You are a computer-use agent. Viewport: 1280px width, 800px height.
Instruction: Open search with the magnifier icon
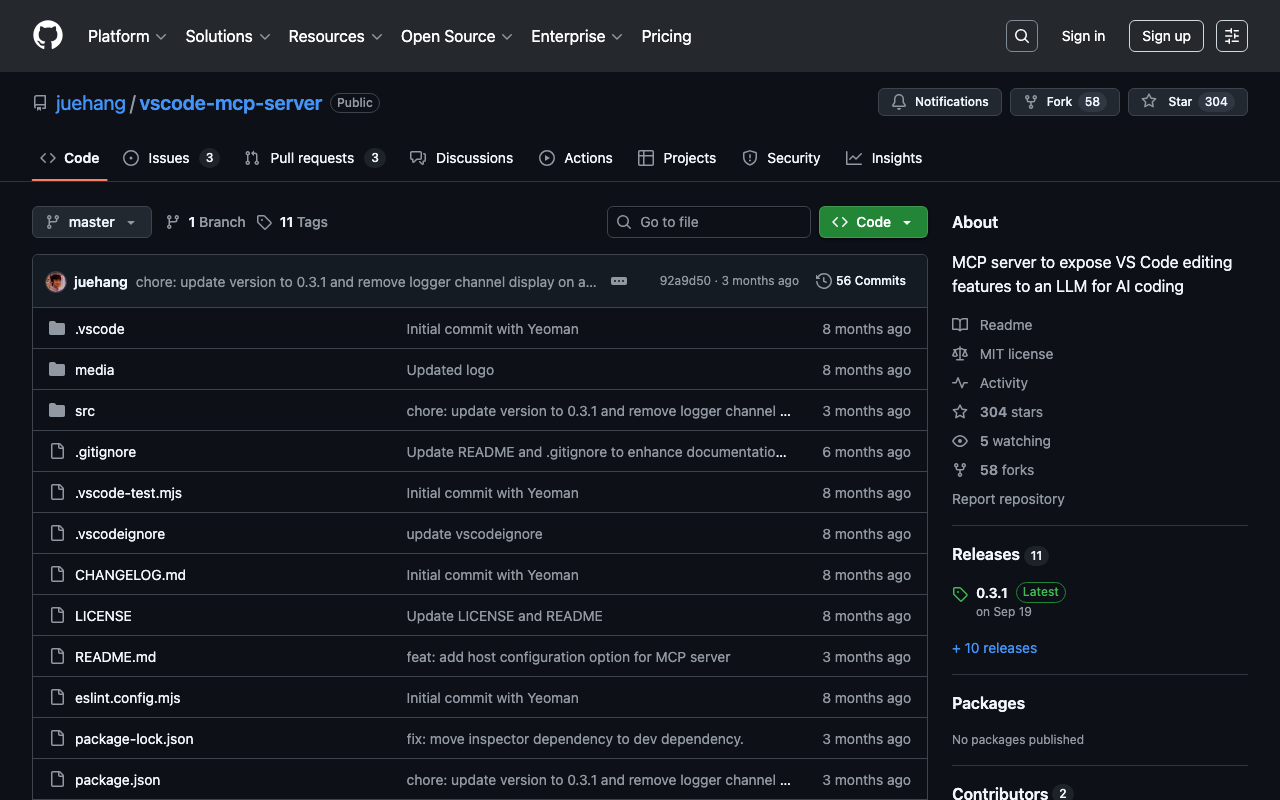pyautogui.click(x=1021, y=36)
